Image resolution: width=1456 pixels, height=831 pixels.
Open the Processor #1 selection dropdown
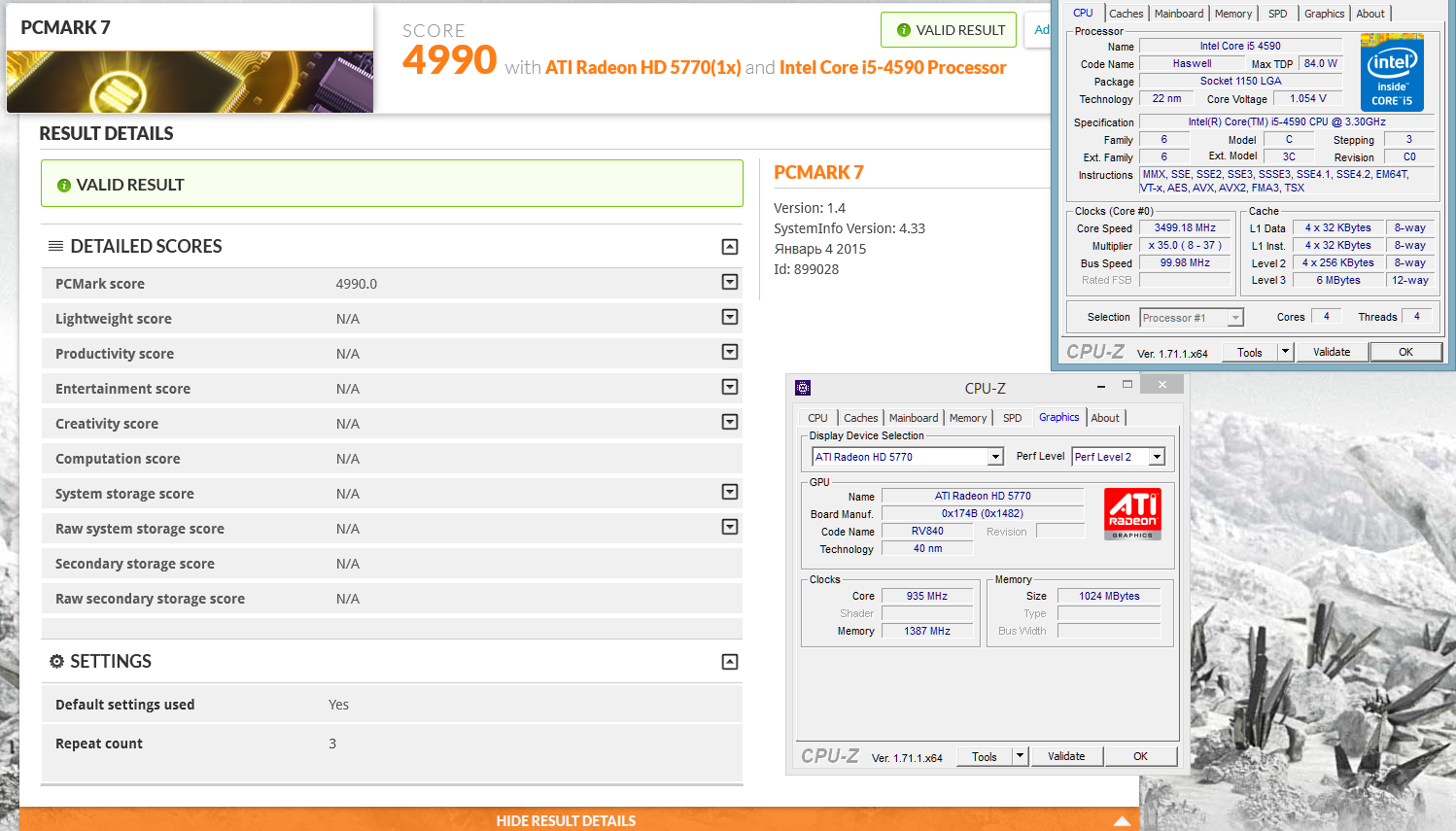coord(1235,318)
